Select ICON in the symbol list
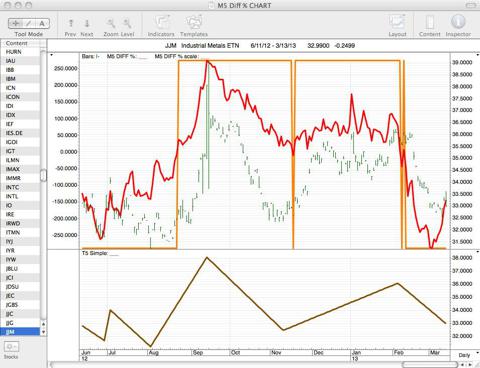This screenshot has height=368, width=480. pos(20,97)
